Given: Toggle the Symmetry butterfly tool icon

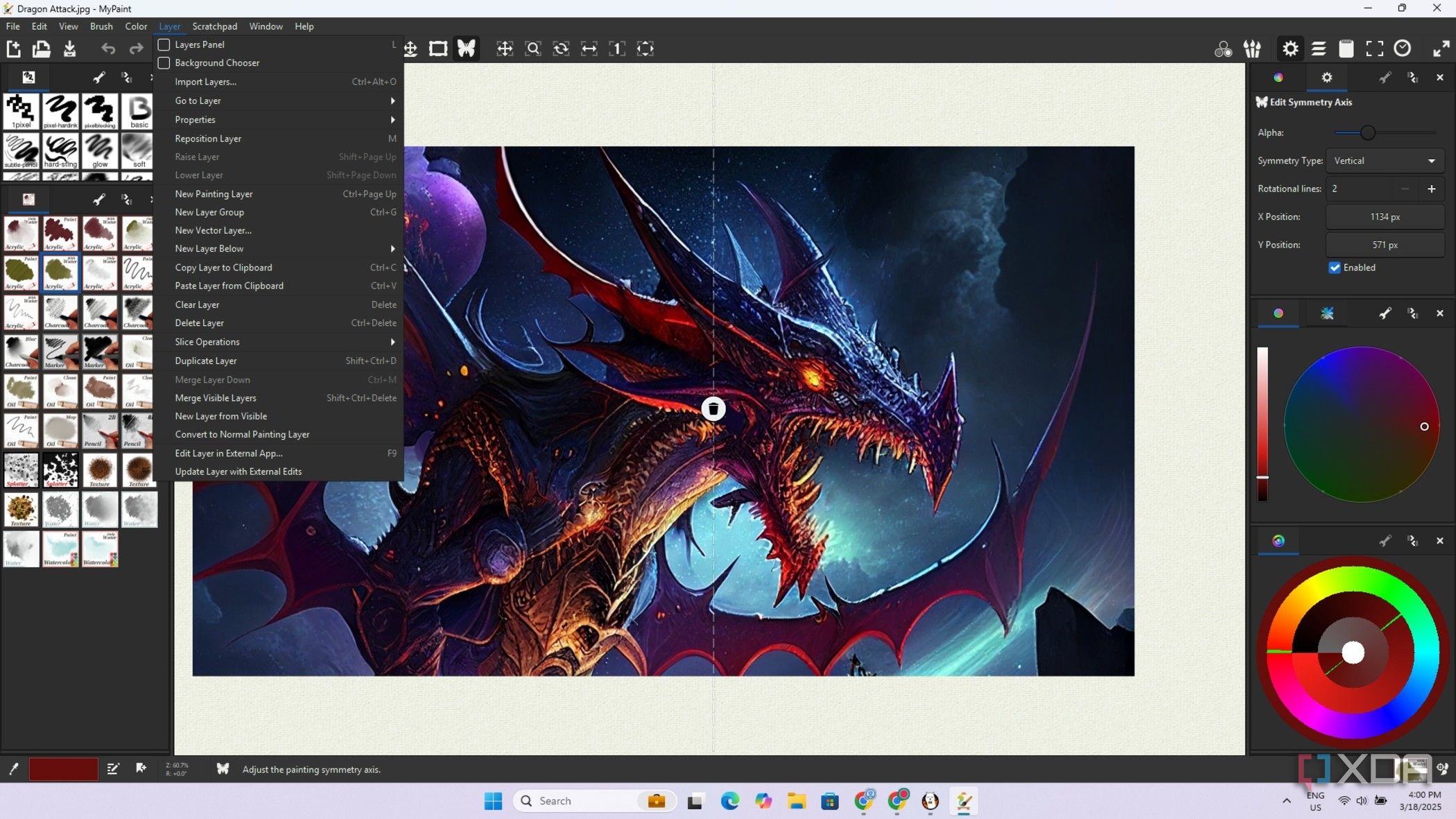Looking at the screenshot, I should pos(467,49).
